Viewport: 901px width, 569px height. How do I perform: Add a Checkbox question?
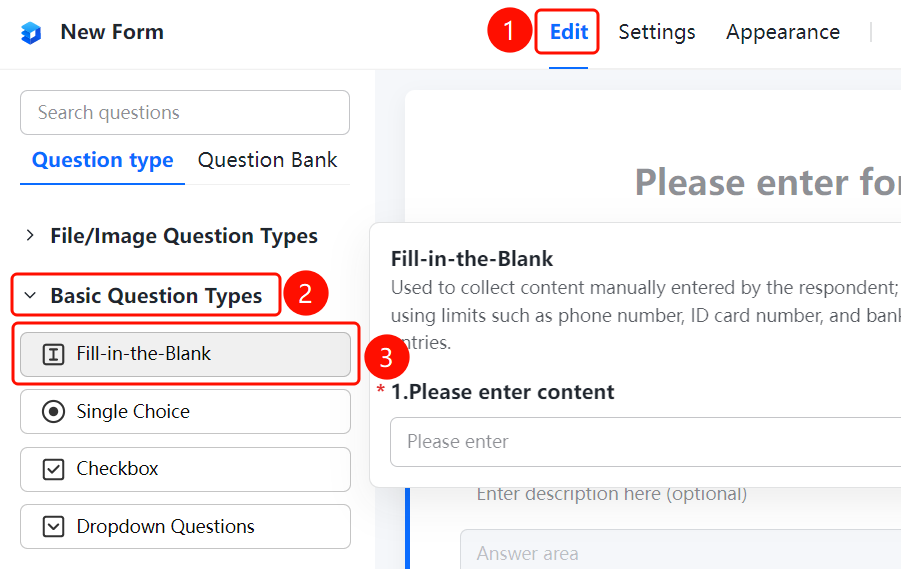(x=185, y=469)
